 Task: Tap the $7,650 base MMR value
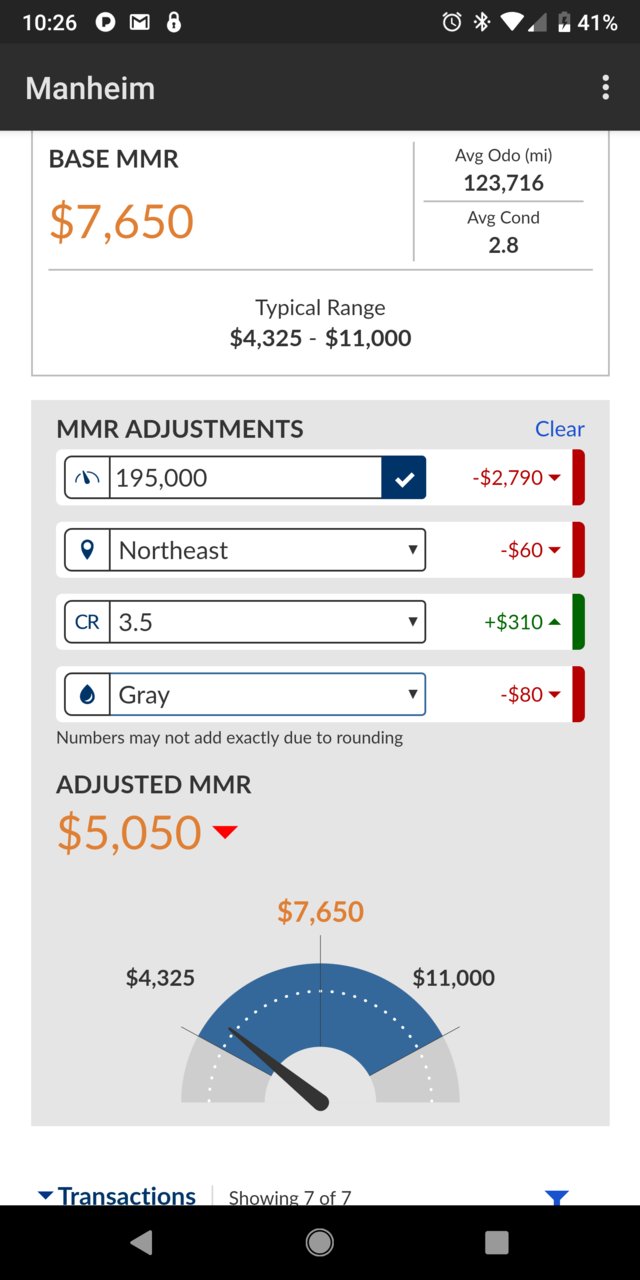[x=121, y=221]
